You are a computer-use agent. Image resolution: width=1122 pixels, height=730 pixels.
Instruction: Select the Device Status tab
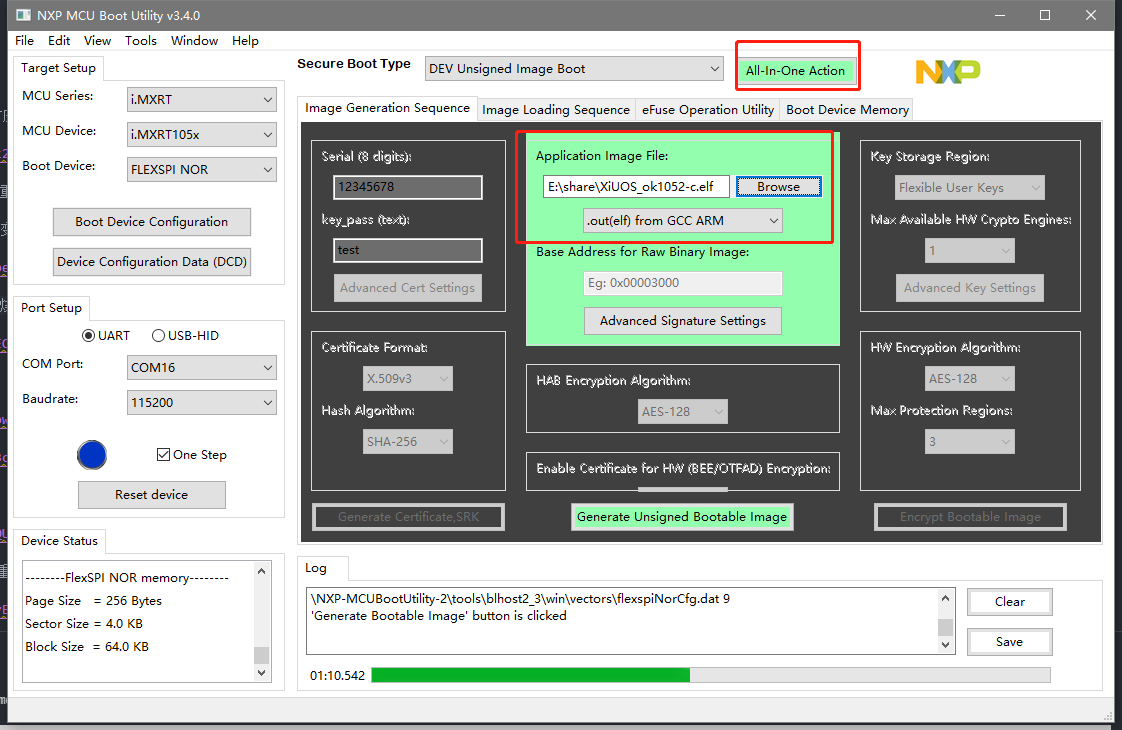(59, 541)
